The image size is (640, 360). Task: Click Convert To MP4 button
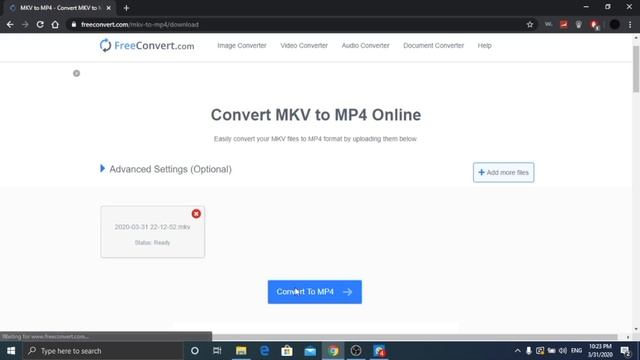[x=315, y=292]
